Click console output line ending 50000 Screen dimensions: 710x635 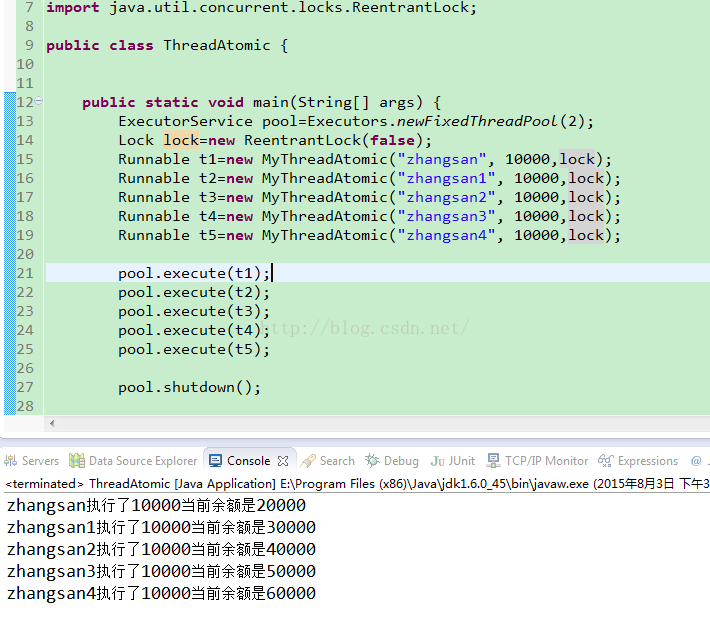[161, 571]
